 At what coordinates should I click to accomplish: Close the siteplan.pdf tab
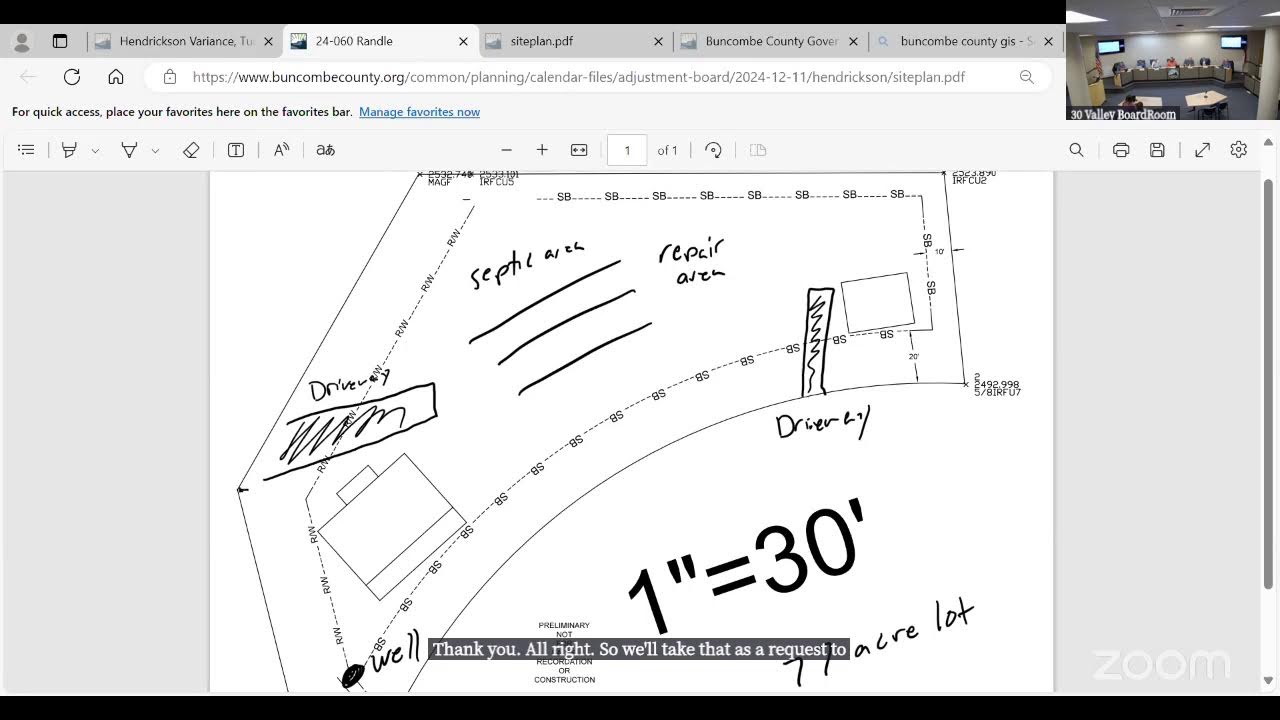click(658, 42)
